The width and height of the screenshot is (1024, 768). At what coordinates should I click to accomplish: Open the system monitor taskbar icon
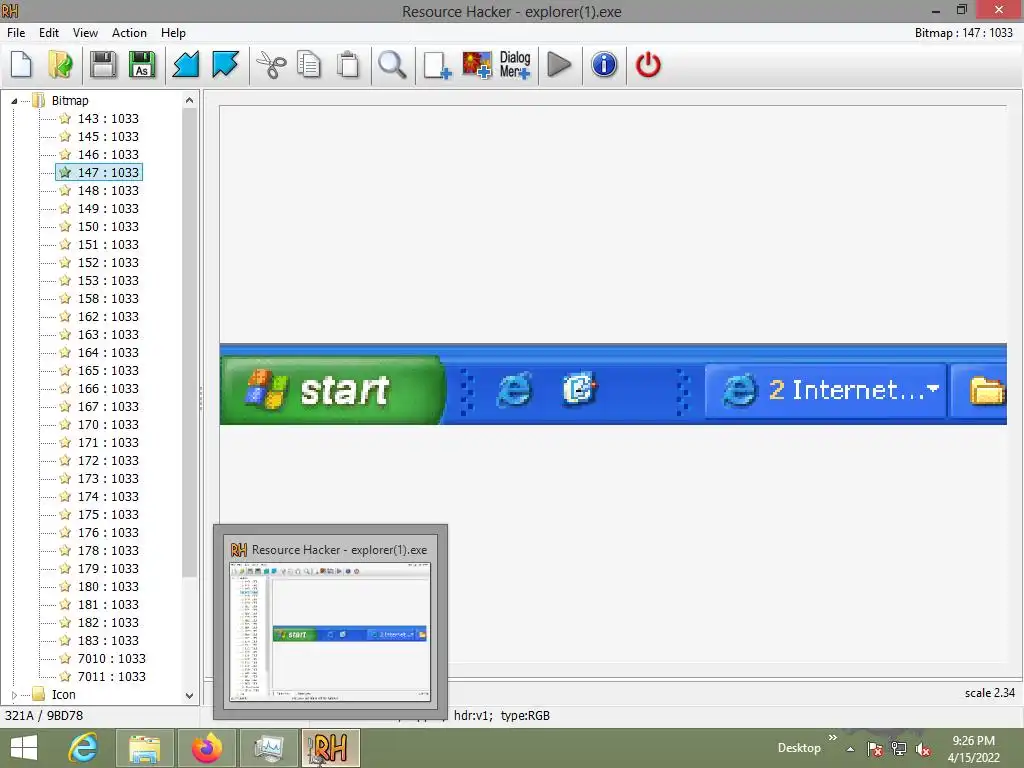pos(269,748)
